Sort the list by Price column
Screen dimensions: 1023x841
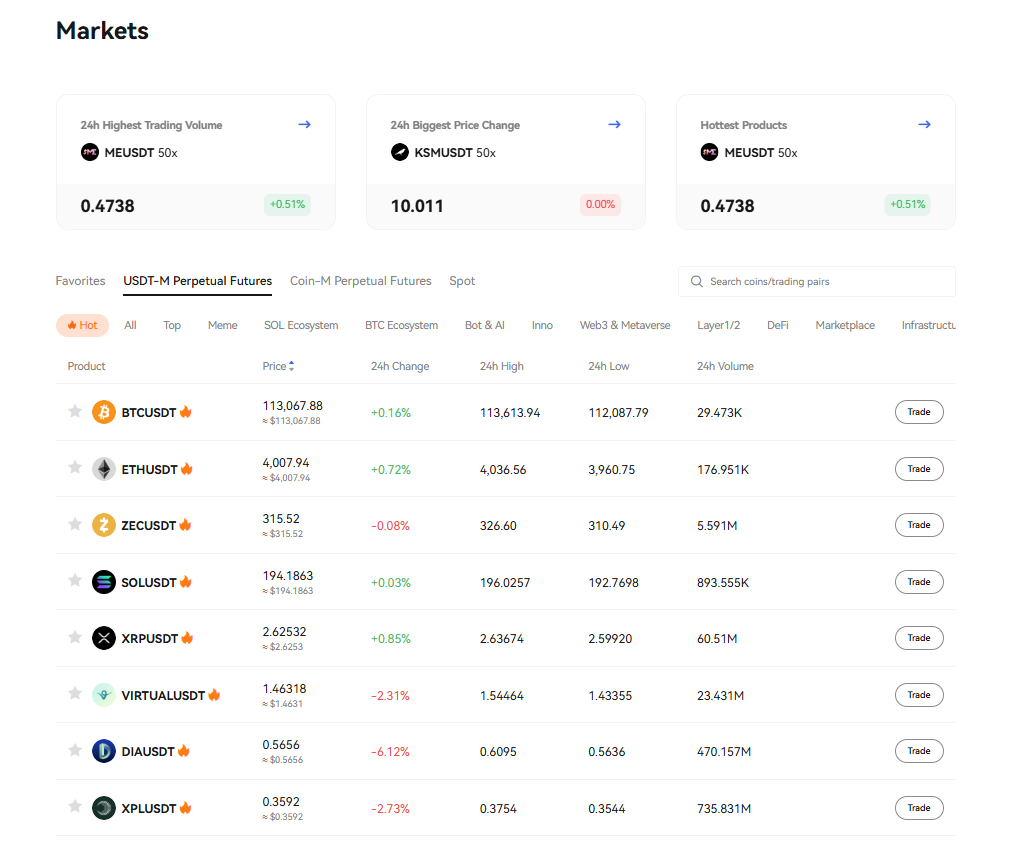coord(278,366)
